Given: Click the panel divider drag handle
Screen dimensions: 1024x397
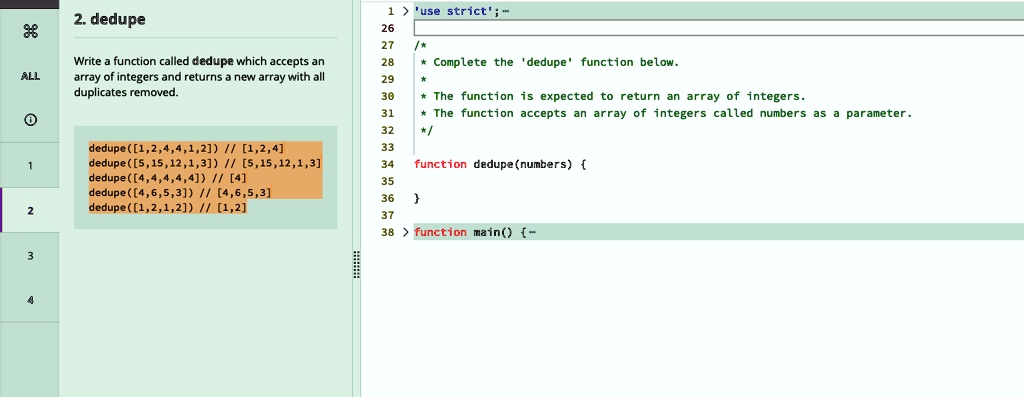Looking at the screenshot, I should pyautogui.click(x=357, y=264).
